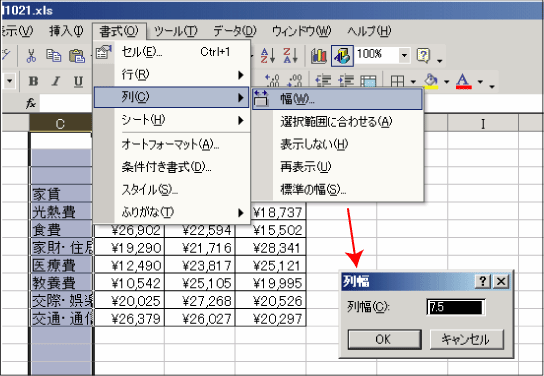The image size is (544, 376).
Task: Expand the font color dropdown arrow
Action: point(480,82)
